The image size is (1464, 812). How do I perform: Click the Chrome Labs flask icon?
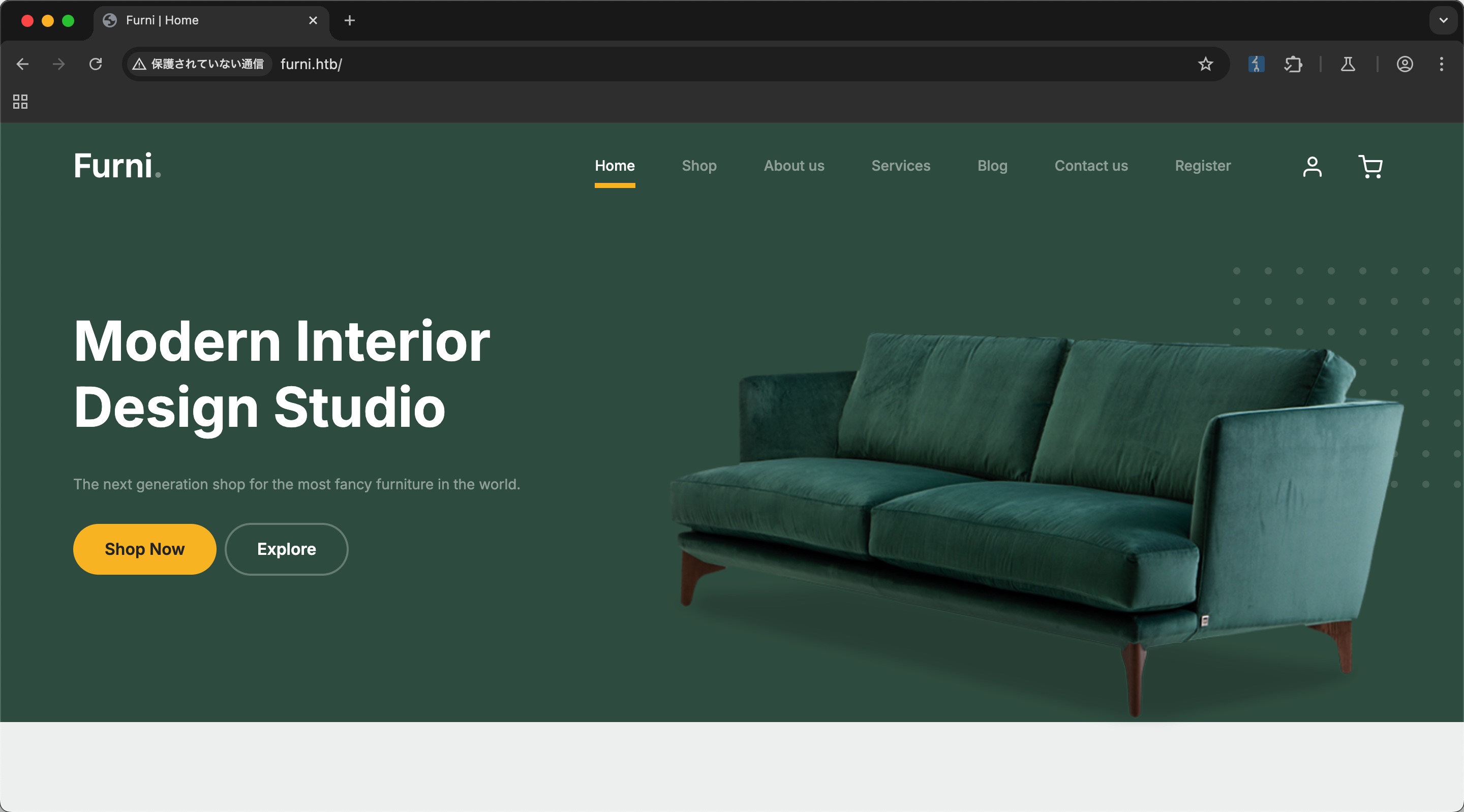pyautogui.click(x=1348, y=64)
